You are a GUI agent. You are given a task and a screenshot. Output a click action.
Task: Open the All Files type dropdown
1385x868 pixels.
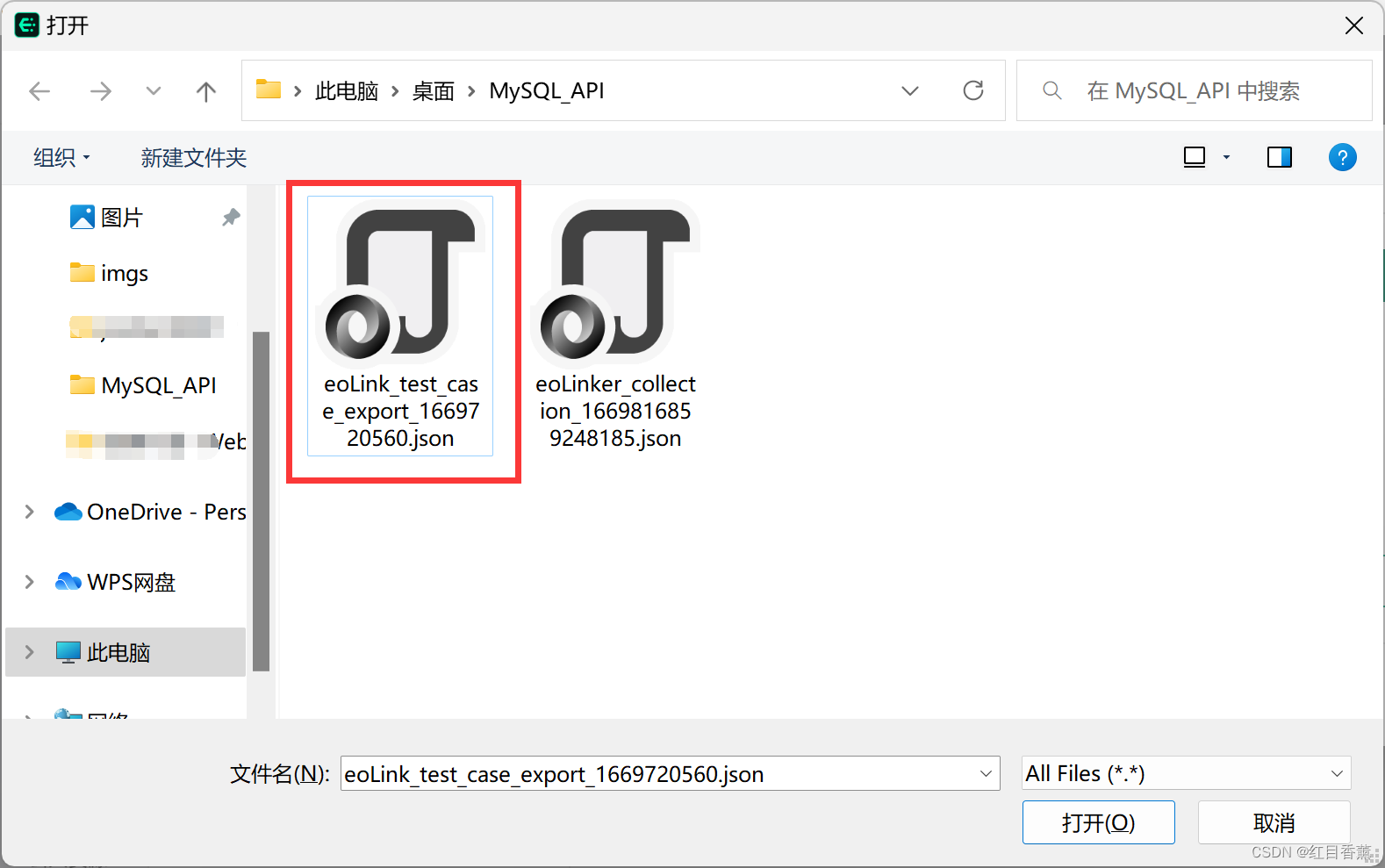pos(1186,773)
